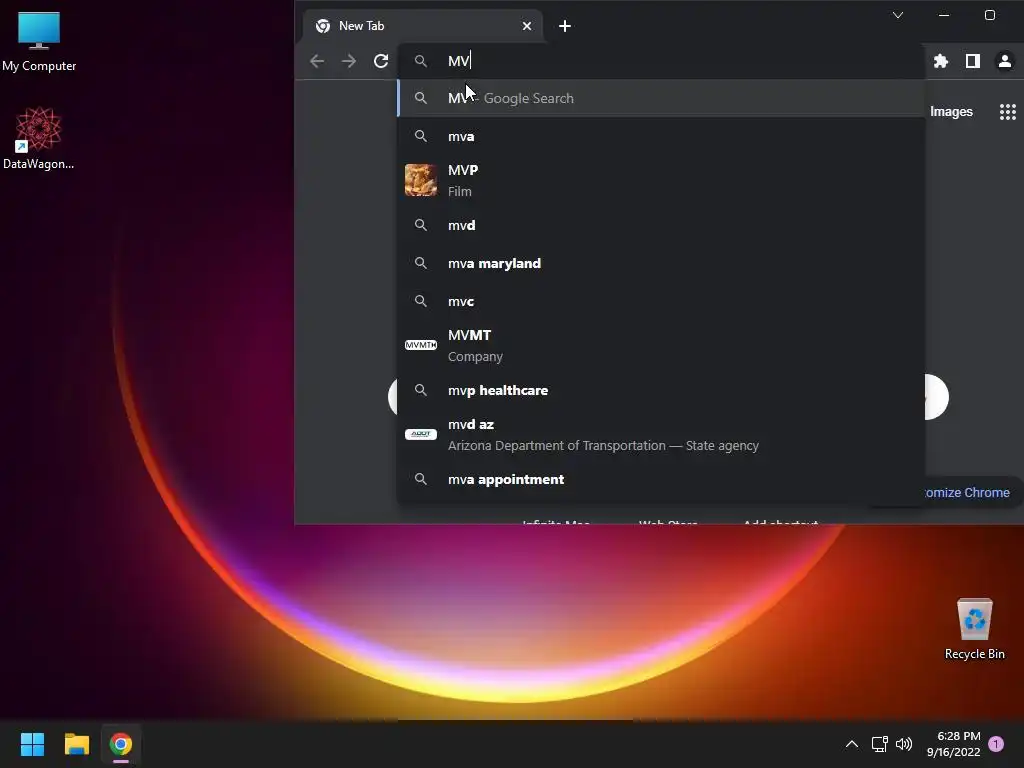The width and height of the screenshot is (1024, 768).
Task: Open a new tab with plus button
Action: (x=565, y=26)
